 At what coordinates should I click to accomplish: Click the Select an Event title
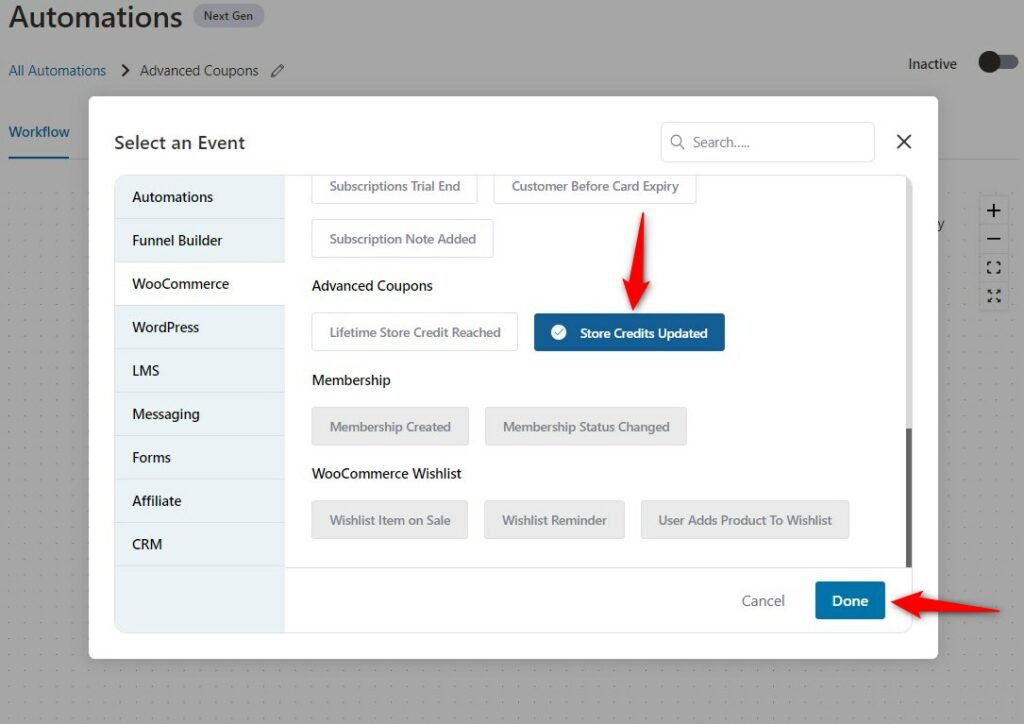click(x=180, y=142)
